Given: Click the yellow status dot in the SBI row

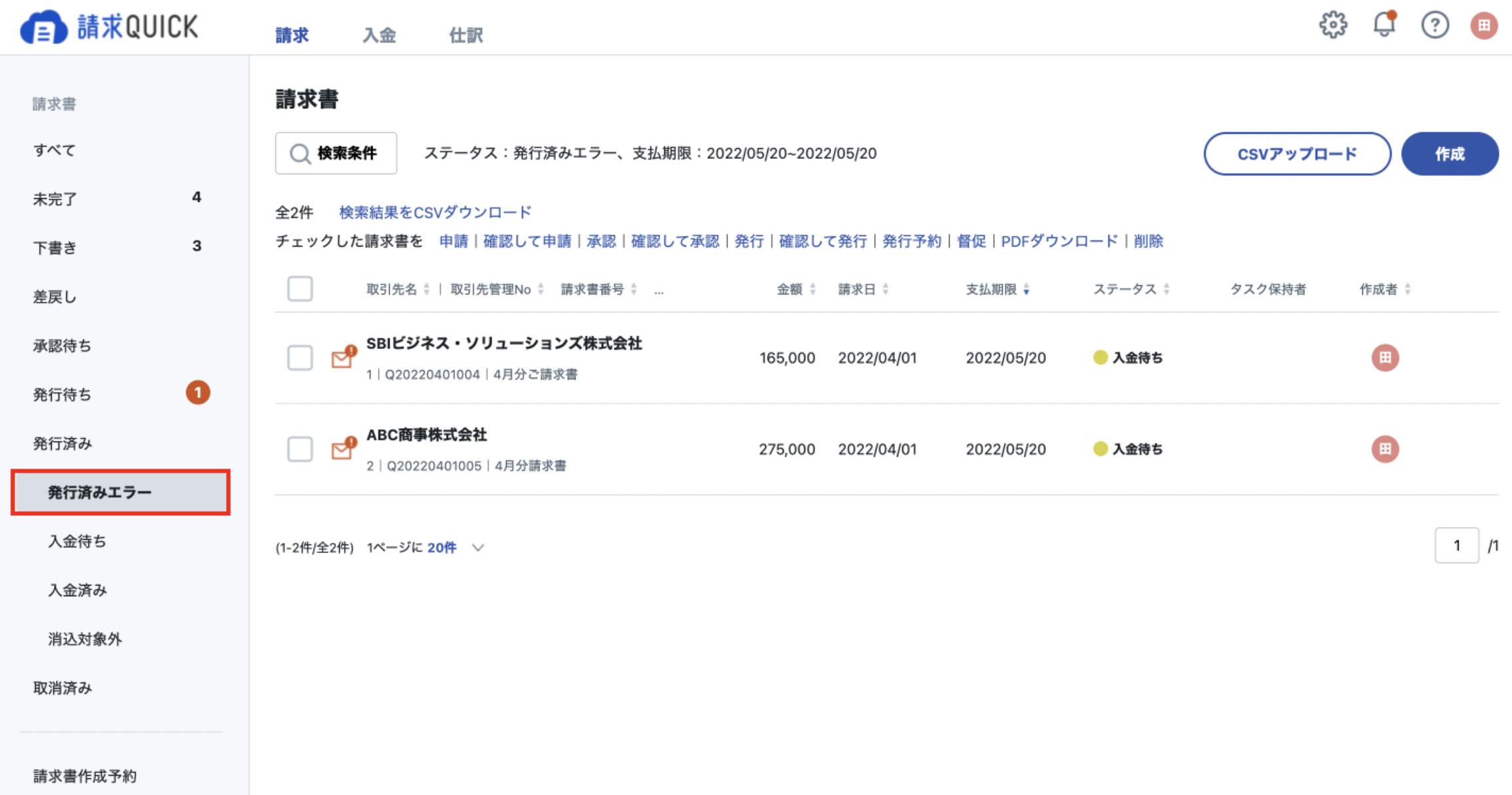Looking at the screenshot, I should pyautogui.click(x=1100, y=358).
